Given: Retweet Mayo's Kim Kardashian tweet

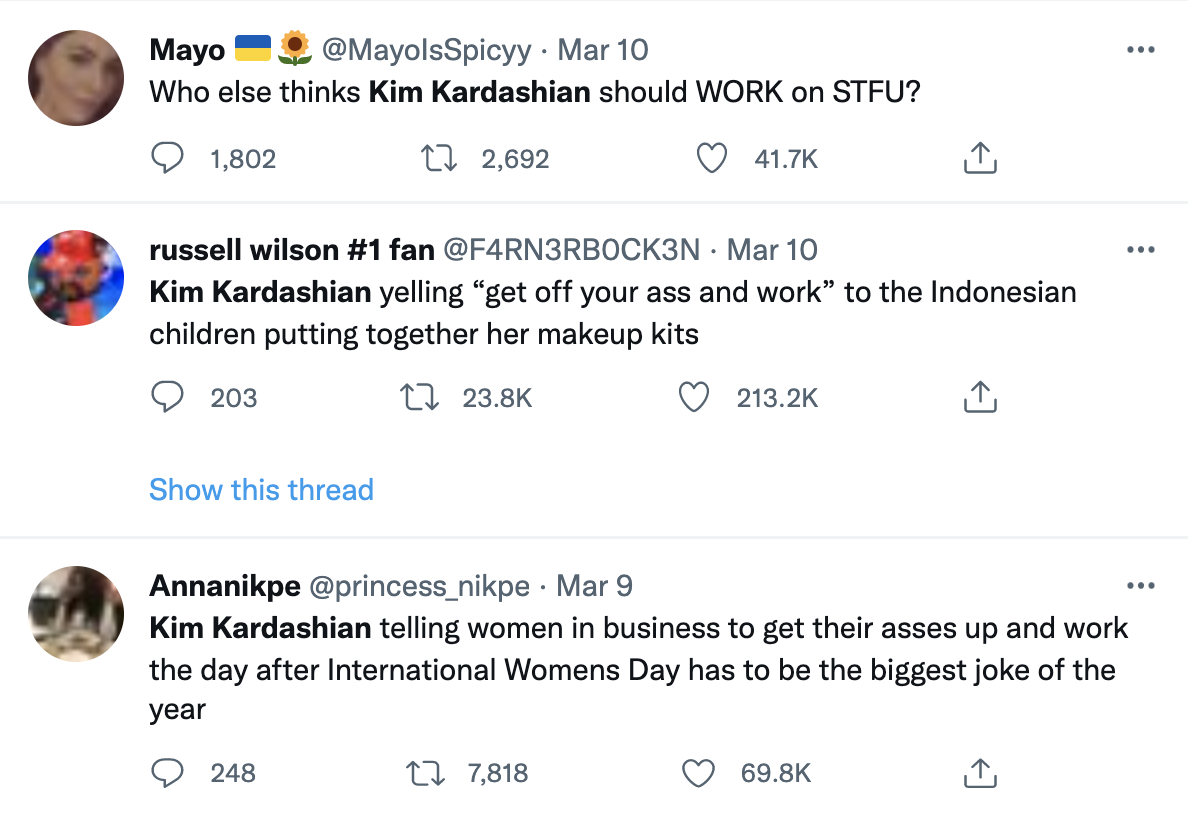Looking at the screenshot, I should (x=437, y=158).
